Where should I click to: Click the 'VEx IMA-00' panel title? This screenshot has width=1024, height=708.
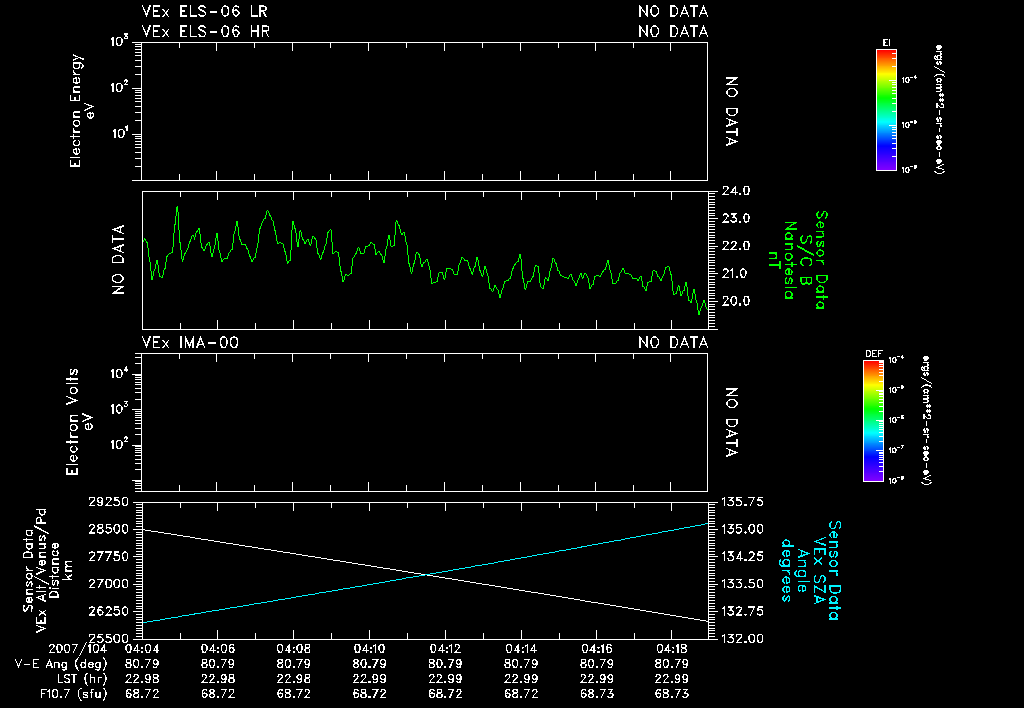(x=190, y=342)
